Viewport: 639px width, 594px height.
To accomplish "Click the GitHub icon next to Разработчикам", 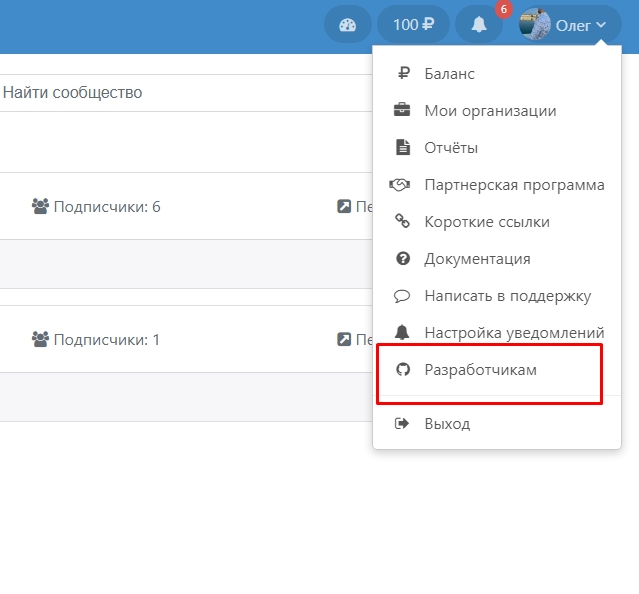I will (403, 369).
